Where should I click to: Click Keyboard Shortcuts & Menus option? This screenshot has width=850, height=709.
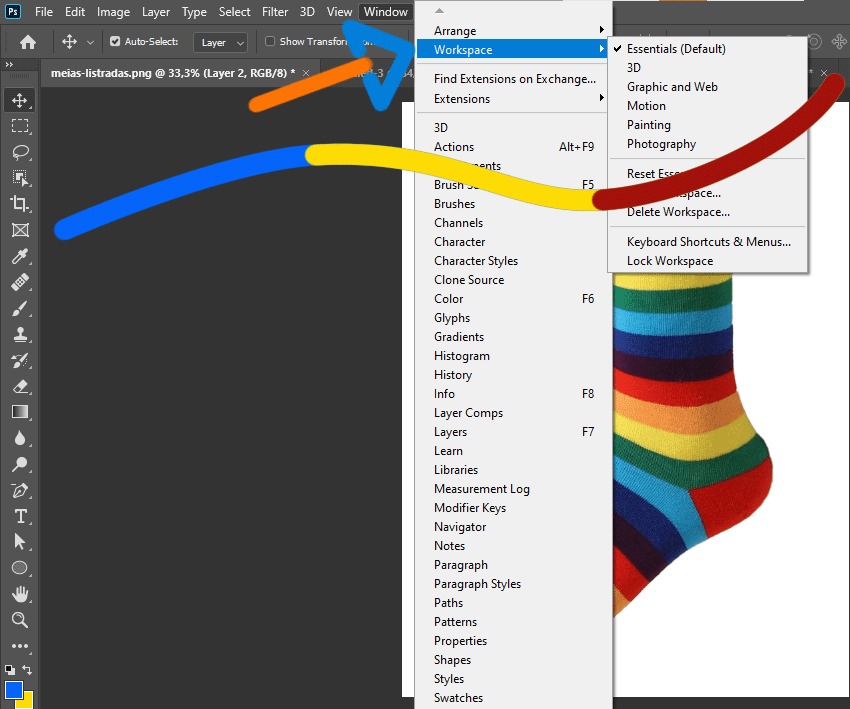pyautogui.click(x=708, y=242)
